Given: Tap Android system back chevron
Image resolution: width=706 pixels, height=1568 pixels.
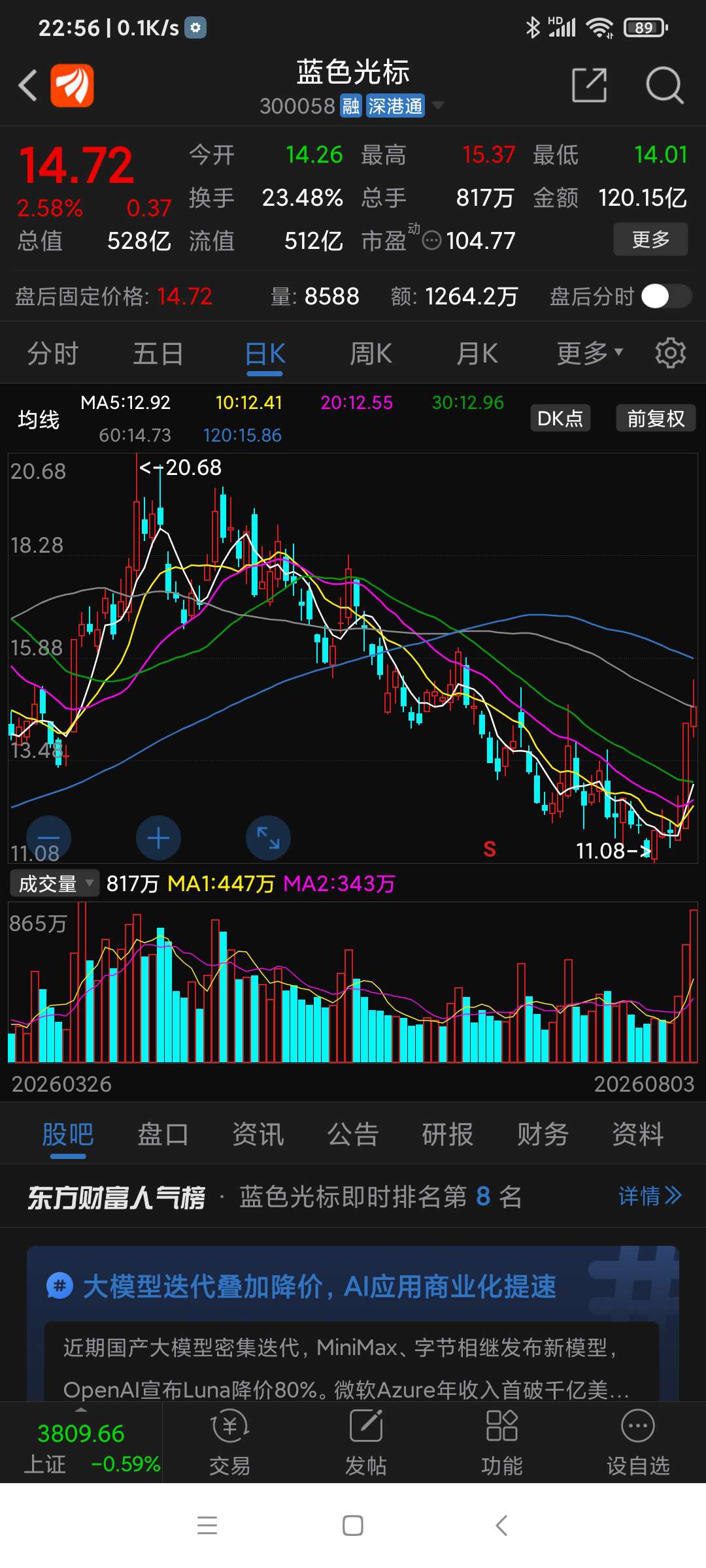Looking at the screenshot, I should [501, 1526].
